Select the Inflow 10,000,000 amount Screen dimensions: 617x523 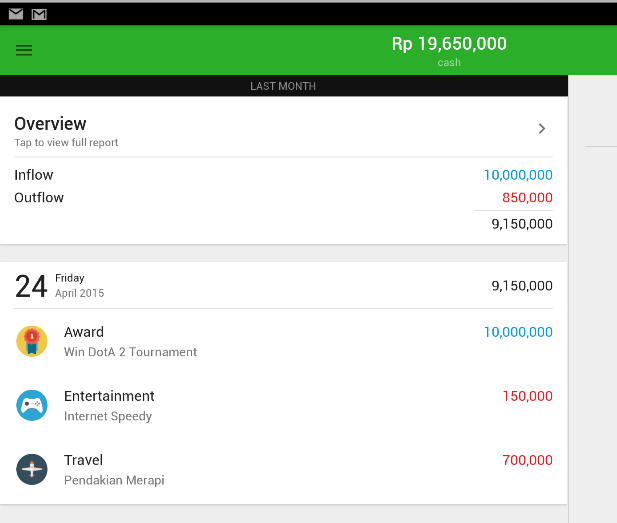pos(517,175)
